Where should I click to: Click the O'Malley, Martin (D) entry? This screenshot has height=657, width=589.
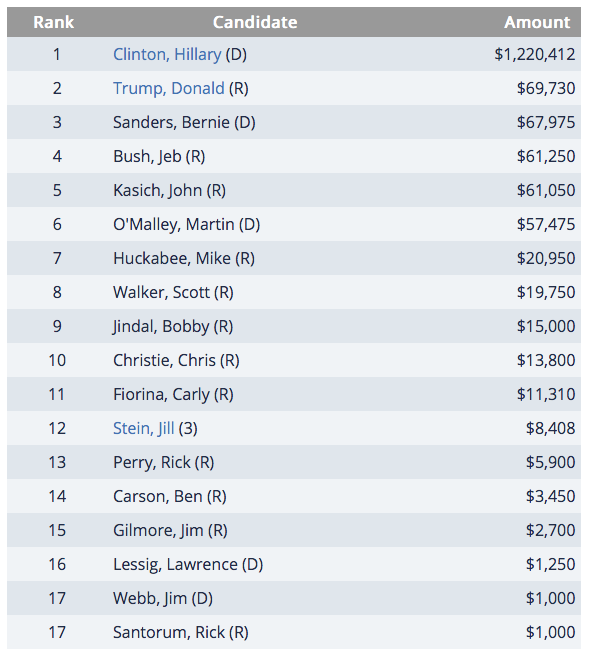186,224
